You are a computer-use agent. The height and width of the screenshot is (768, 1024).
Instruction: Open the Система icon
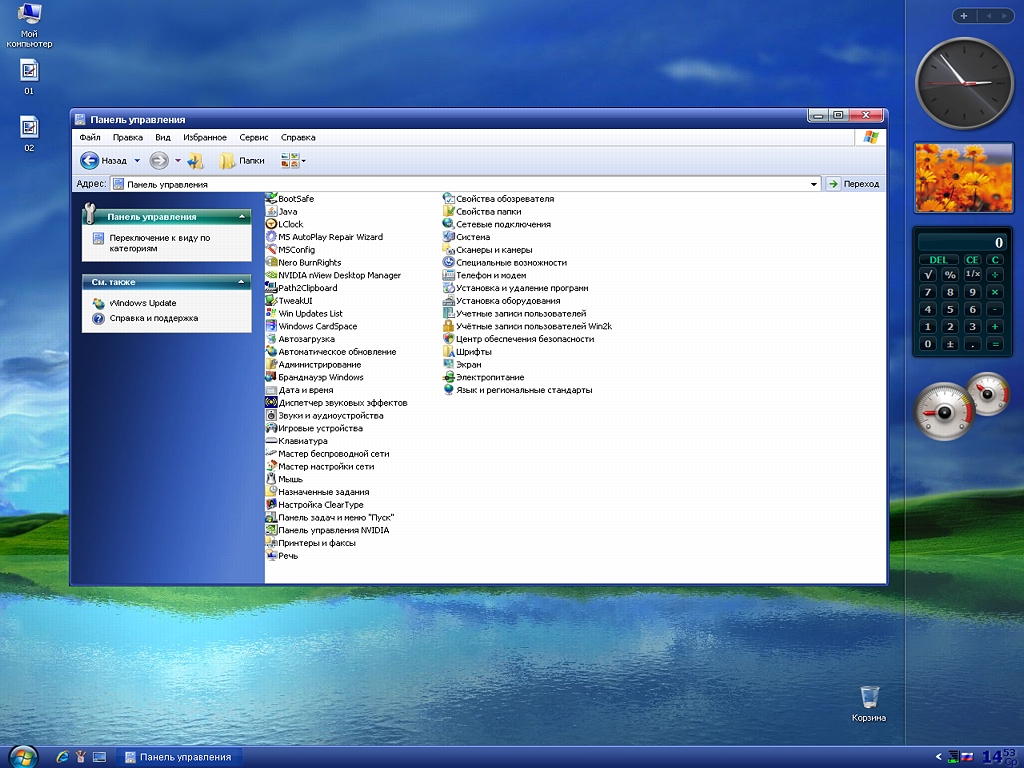click(449, 237)
